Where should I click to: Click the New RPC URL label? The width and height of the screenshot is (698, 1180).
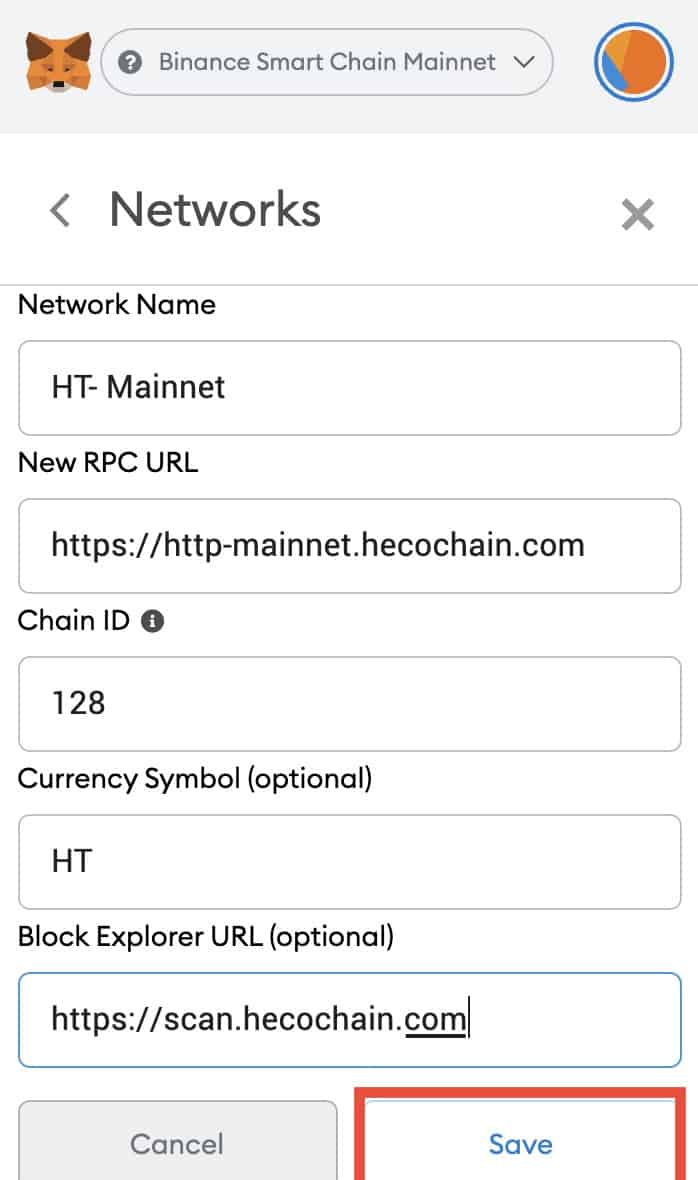pos(108,462)
